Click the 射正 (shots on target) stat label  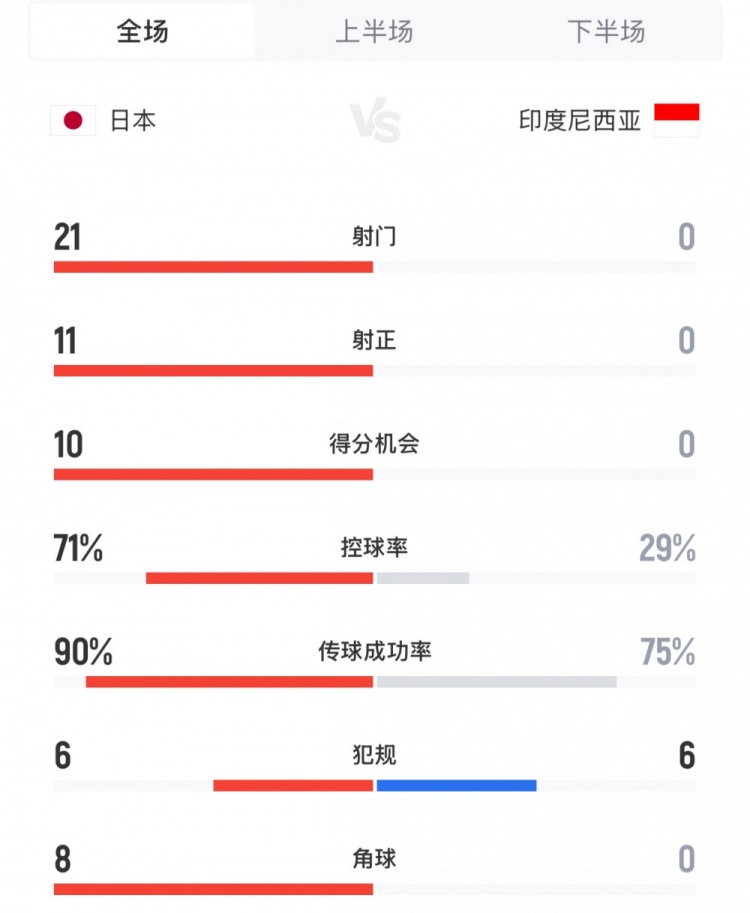click(375, 341)
